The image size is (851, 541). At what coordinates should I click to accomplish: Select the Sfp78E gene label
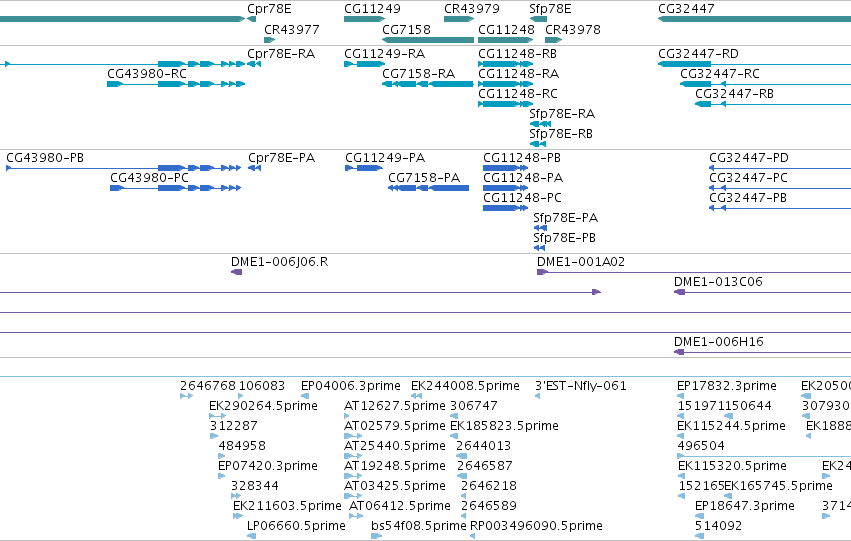(x=550, y=9)
